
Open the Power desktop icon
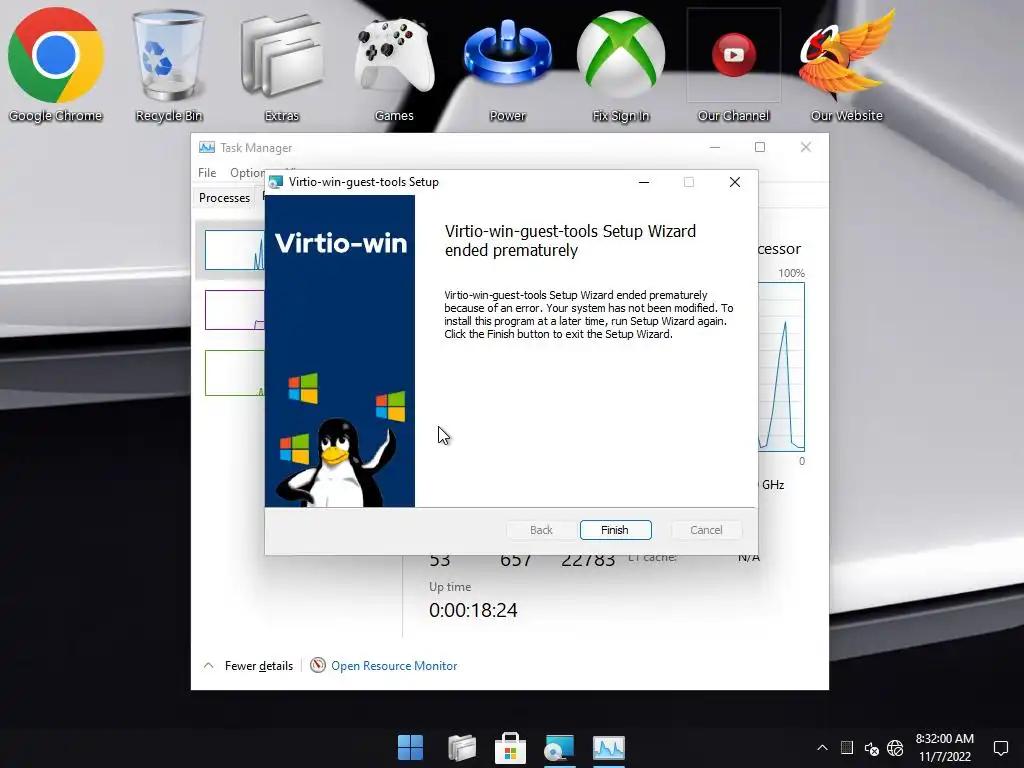click(507, 65)
